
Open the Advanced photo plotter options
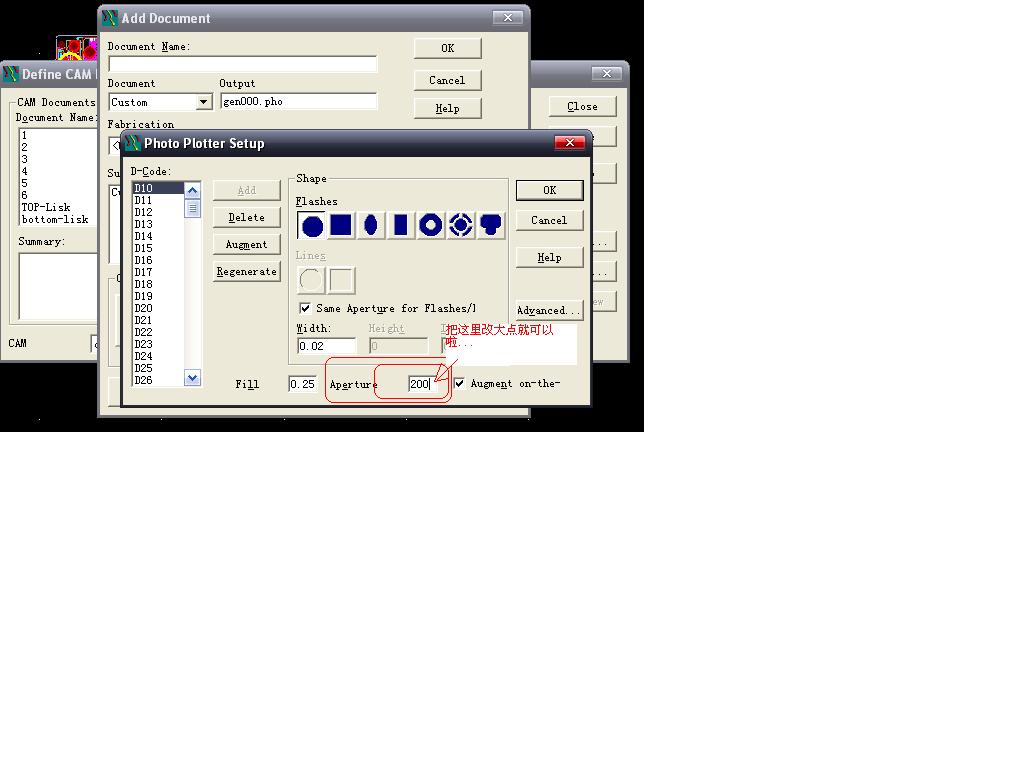(549, 310)
